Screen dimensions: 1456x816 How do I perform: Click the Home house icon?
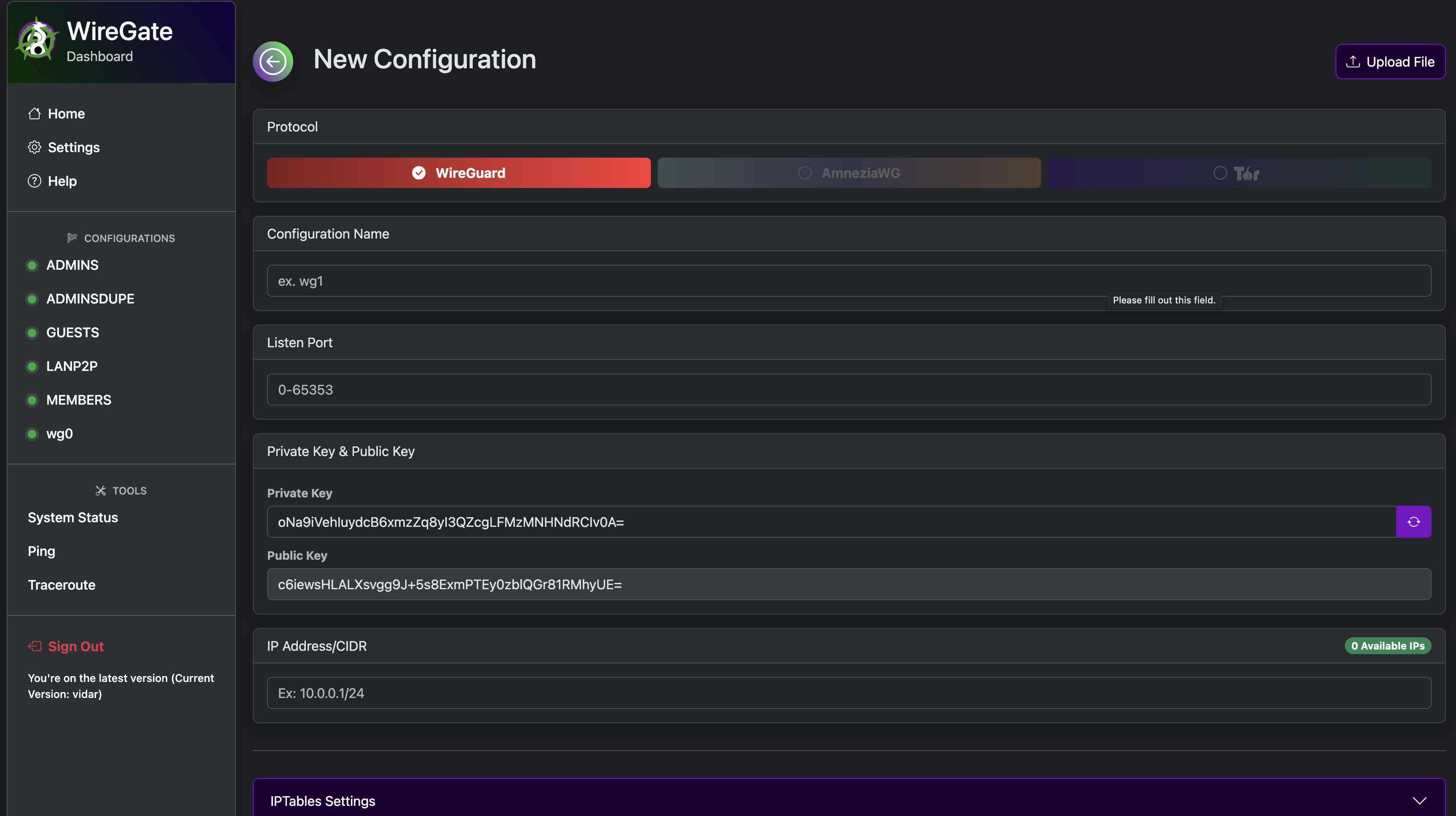pyautogui.click(x=35, y=114)
